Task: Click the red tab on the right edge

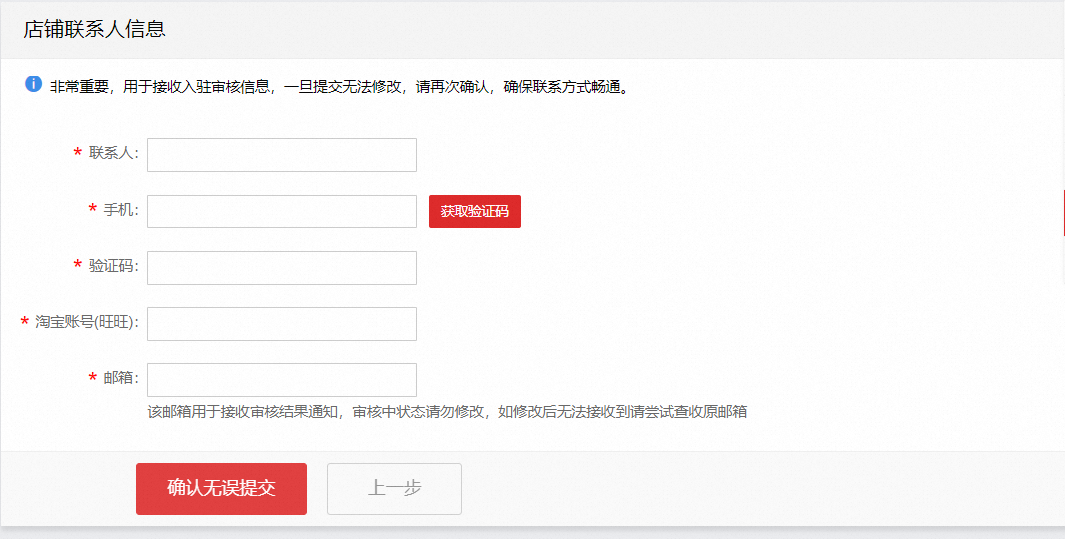Action: [x=1063, y=212]
